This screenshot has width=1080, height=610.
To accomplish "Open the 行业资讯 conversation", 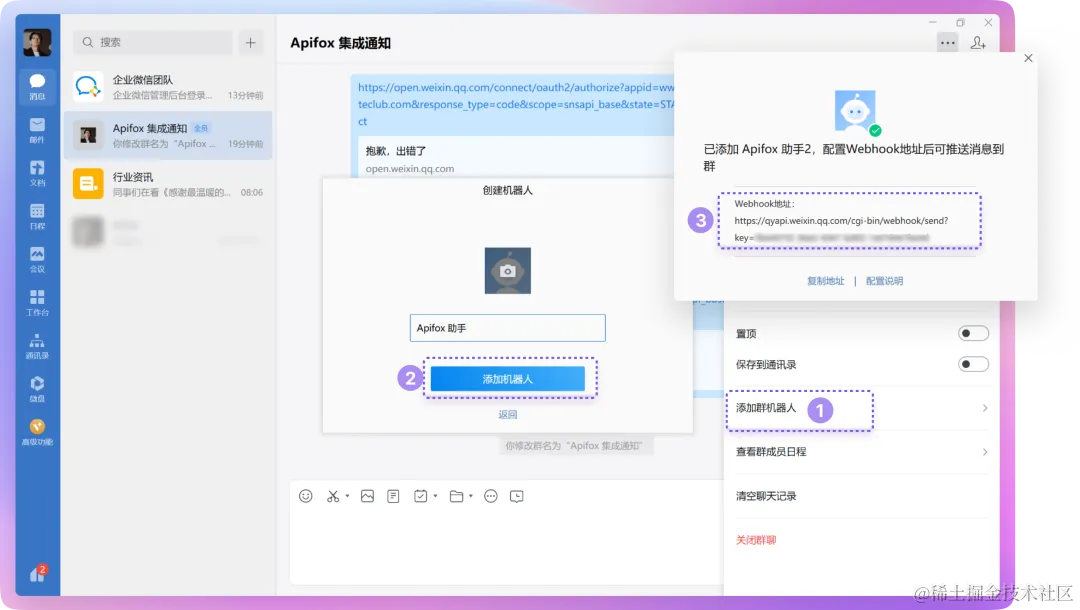I will (168, 184).
